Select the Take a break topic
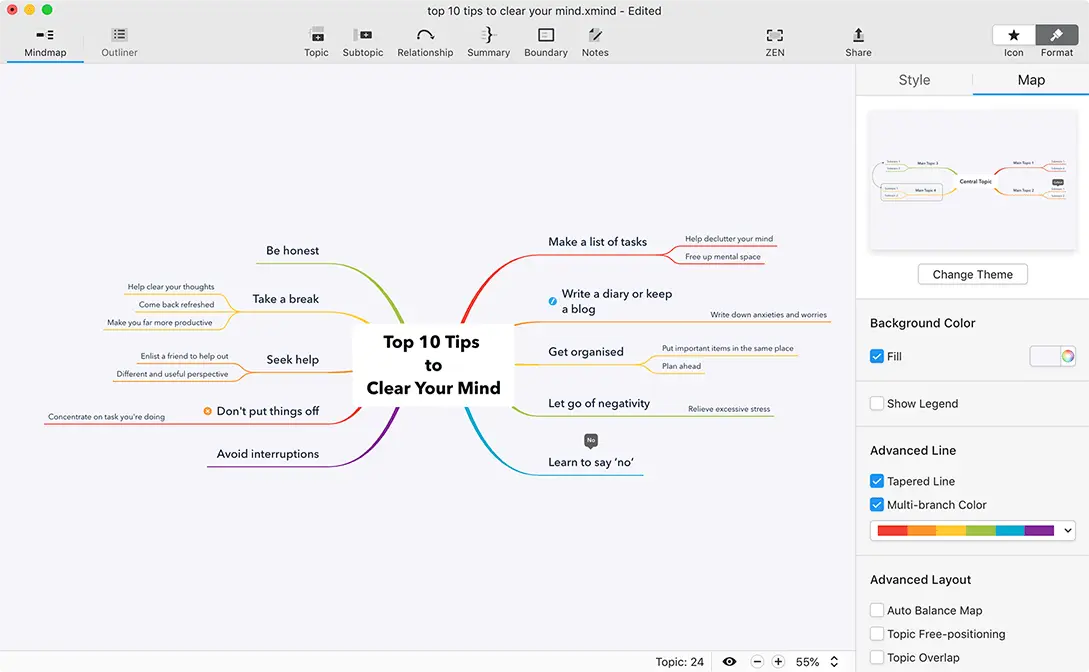 [x=285, y=299]
